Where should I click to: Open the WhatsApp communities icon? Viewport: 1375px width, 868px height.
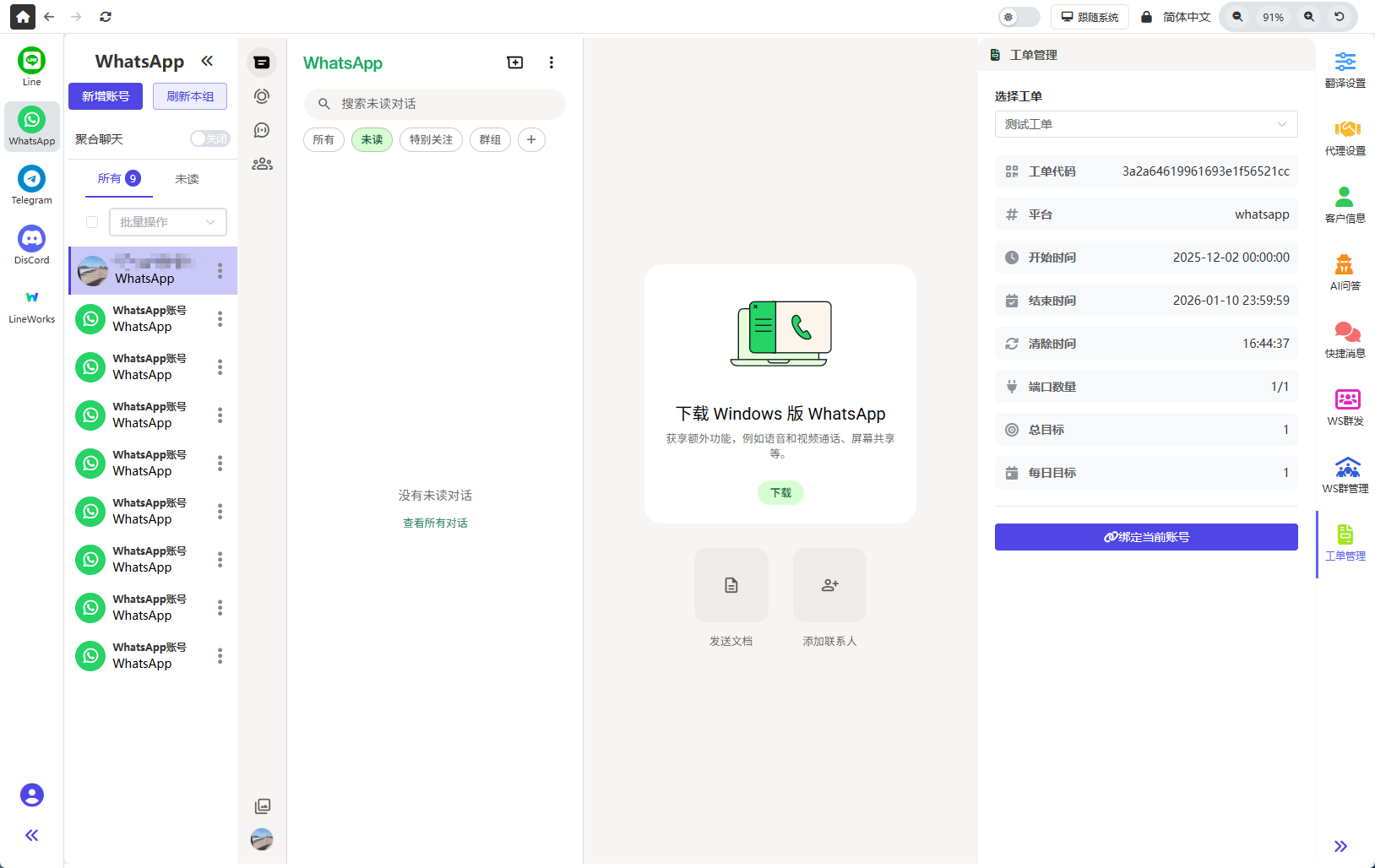coord(262,164)
